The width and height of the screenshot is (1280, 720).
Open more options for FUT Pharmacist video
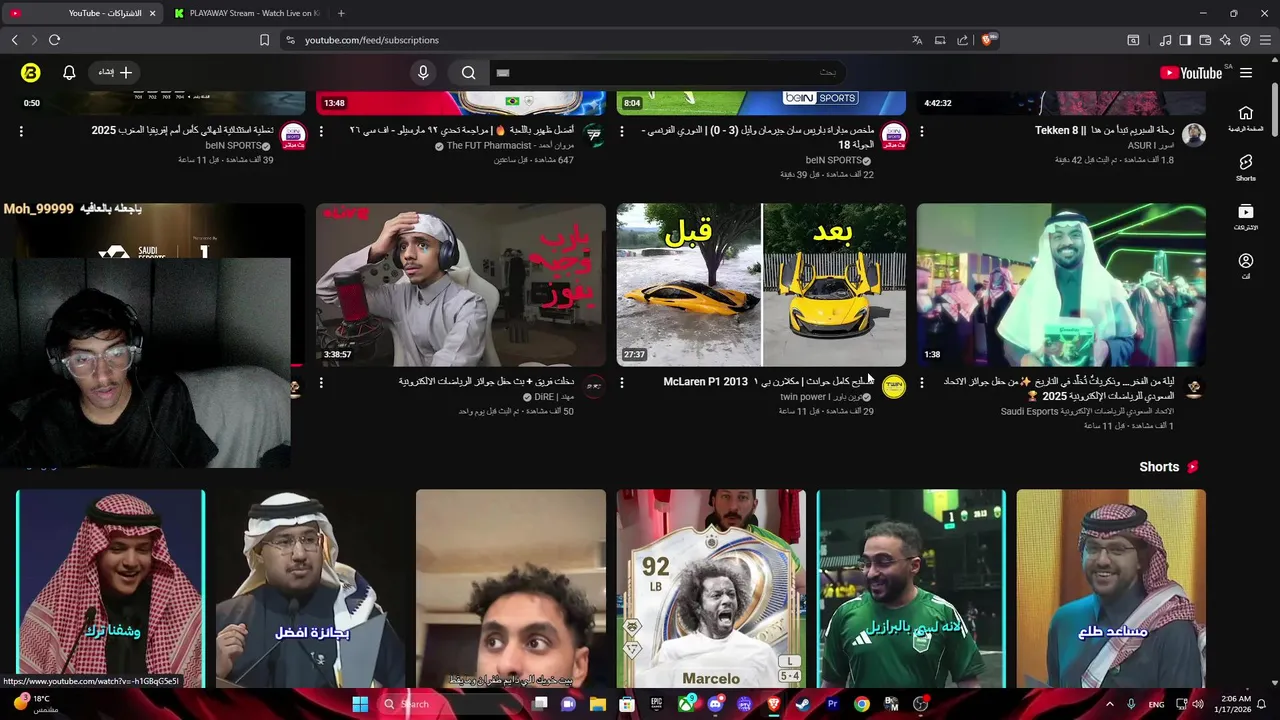click(x=321, y=131)
